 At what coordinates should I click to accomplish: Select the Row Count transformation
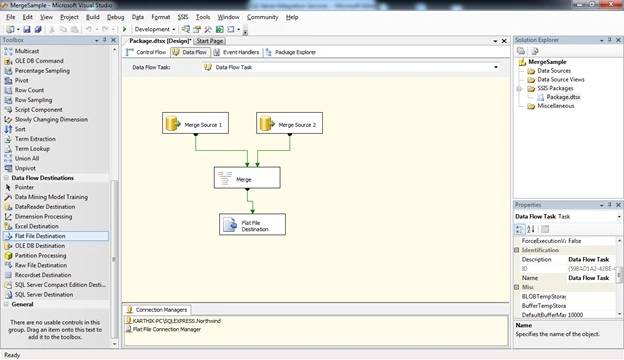pyautogui.click(x=29, y=90)
